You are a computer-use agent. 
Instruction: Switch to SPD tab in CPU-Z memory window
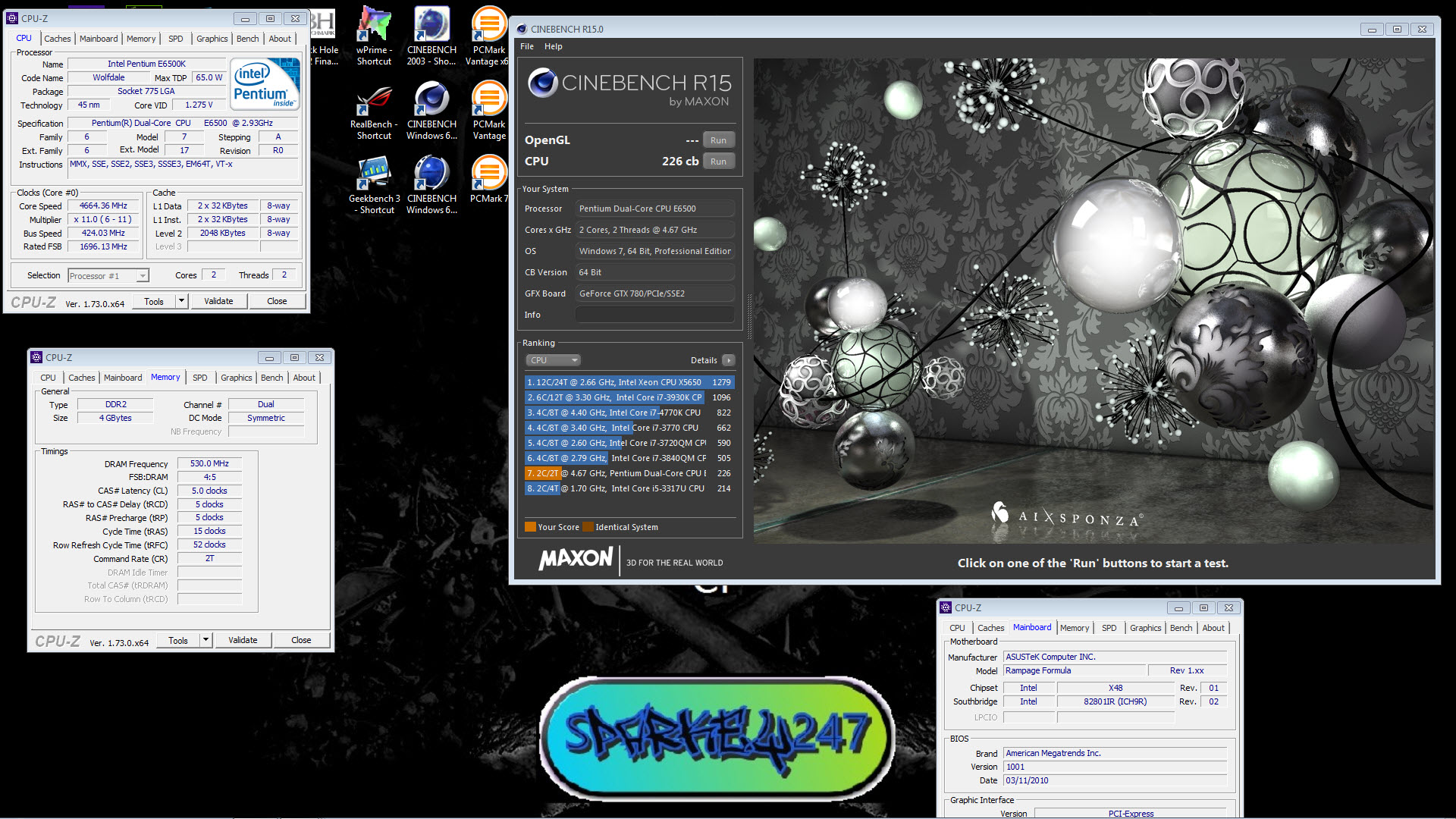click(x=200, y=378)
